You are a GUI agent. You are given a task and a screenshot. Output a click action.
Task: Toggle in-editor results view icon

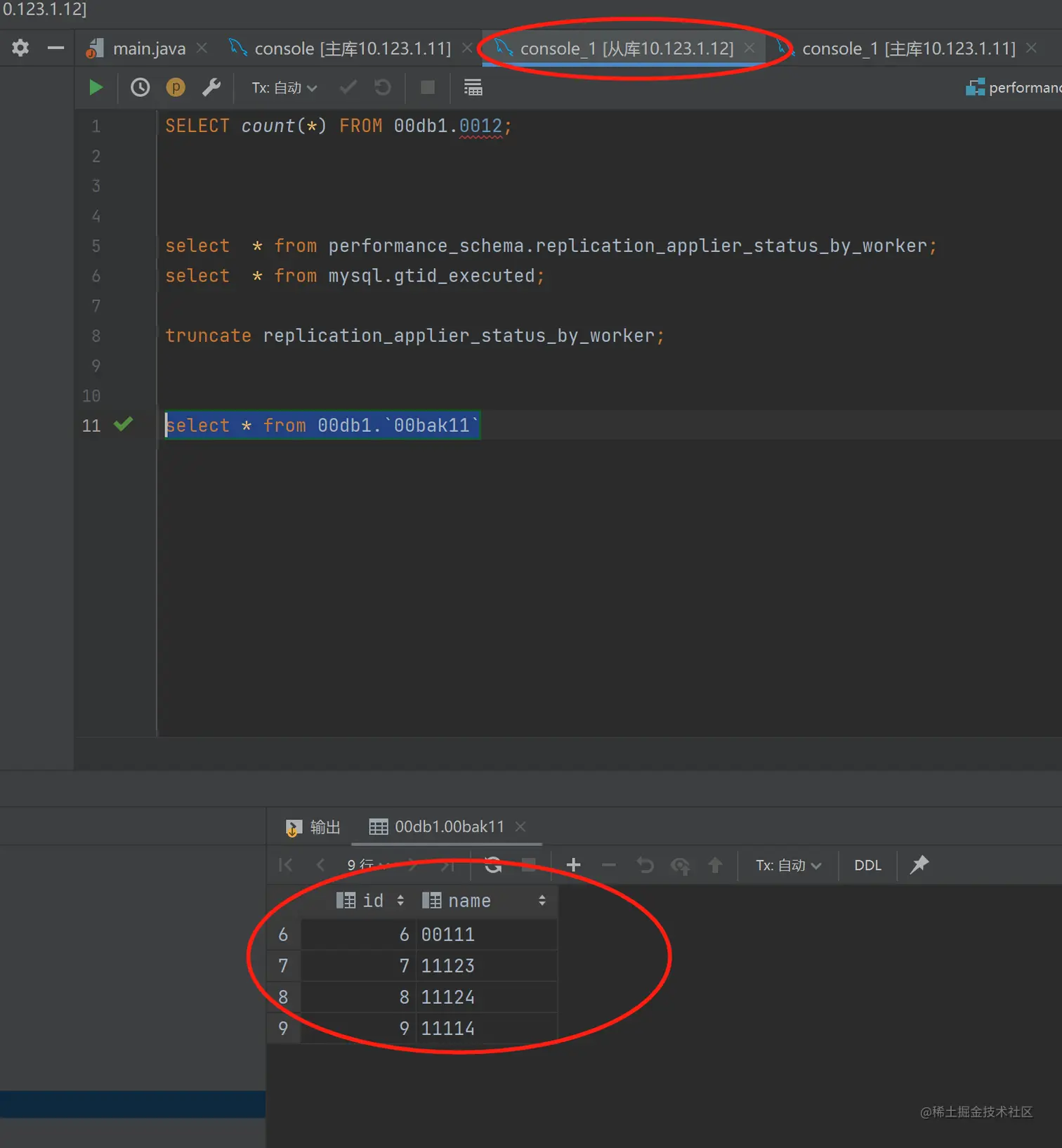tap(473, 88)
